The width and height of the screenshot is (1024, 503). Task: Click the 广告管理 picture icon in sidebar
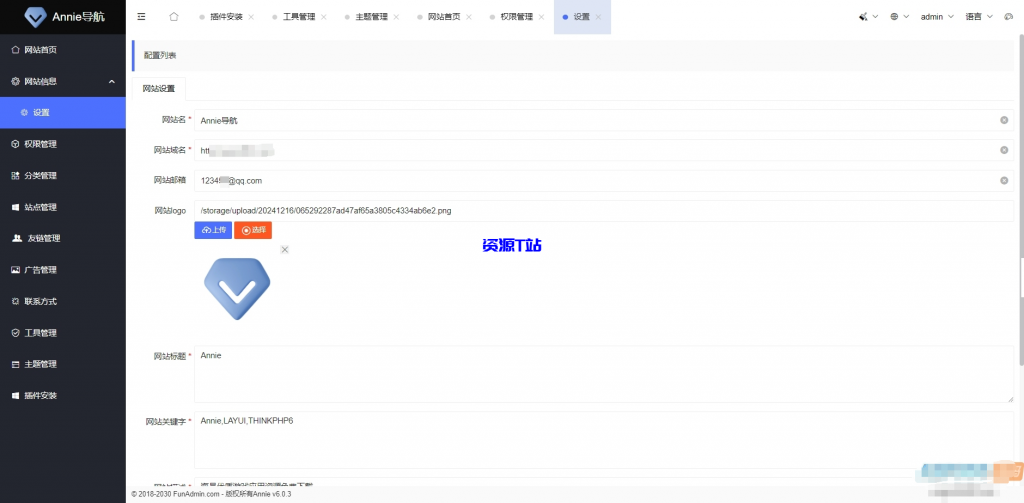[x=16, y=269]
